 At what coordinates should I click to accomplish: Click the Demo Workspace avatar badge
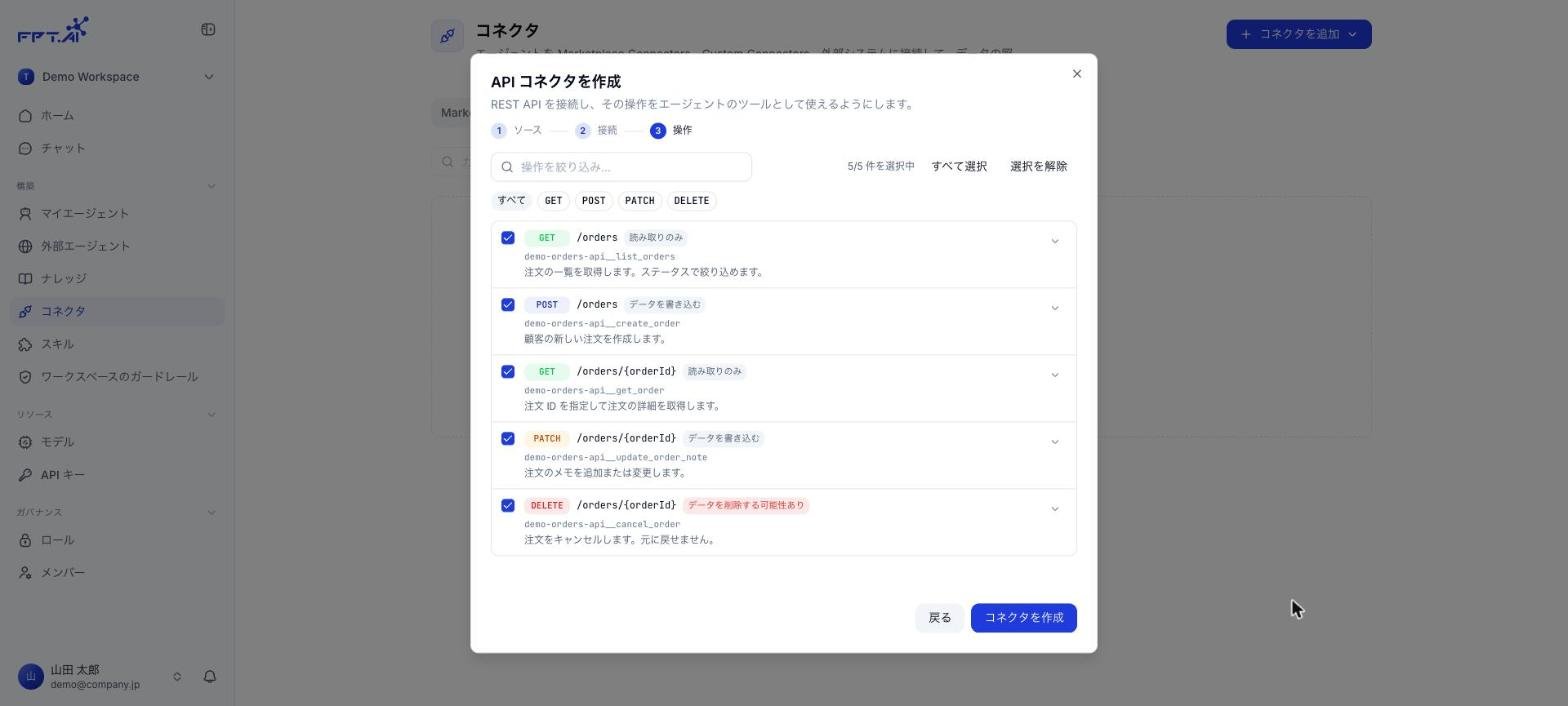click(x=26, y=77)
